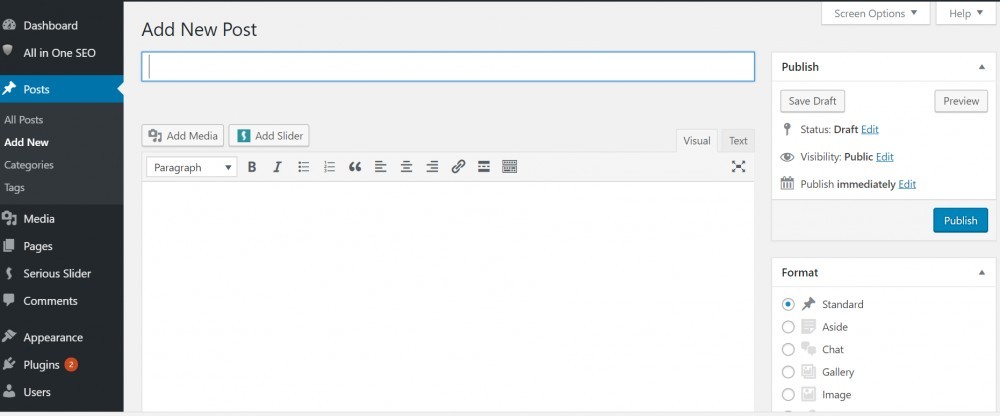The image size is (1000, 416).
Task: Expand Screen Options panel
Action: (876, 13)
